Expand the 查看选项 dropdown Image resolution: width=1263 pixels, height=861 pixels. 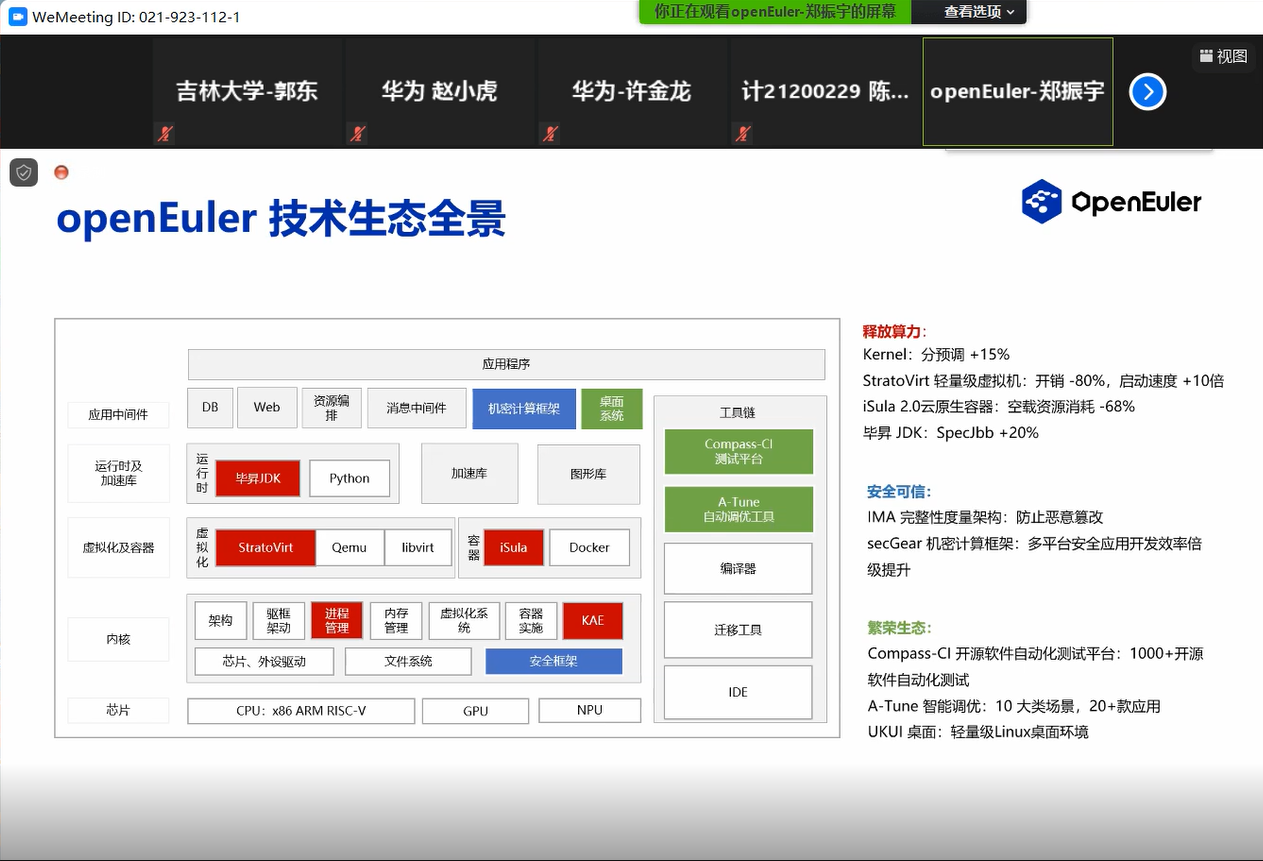pyautogui.click(x=978, y=12)
